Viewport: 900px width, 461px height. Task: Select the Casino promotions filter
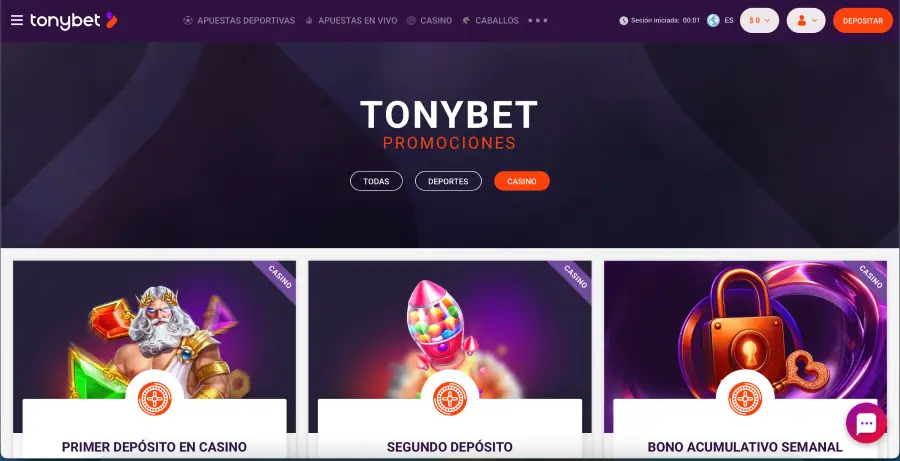click(522, 181)
